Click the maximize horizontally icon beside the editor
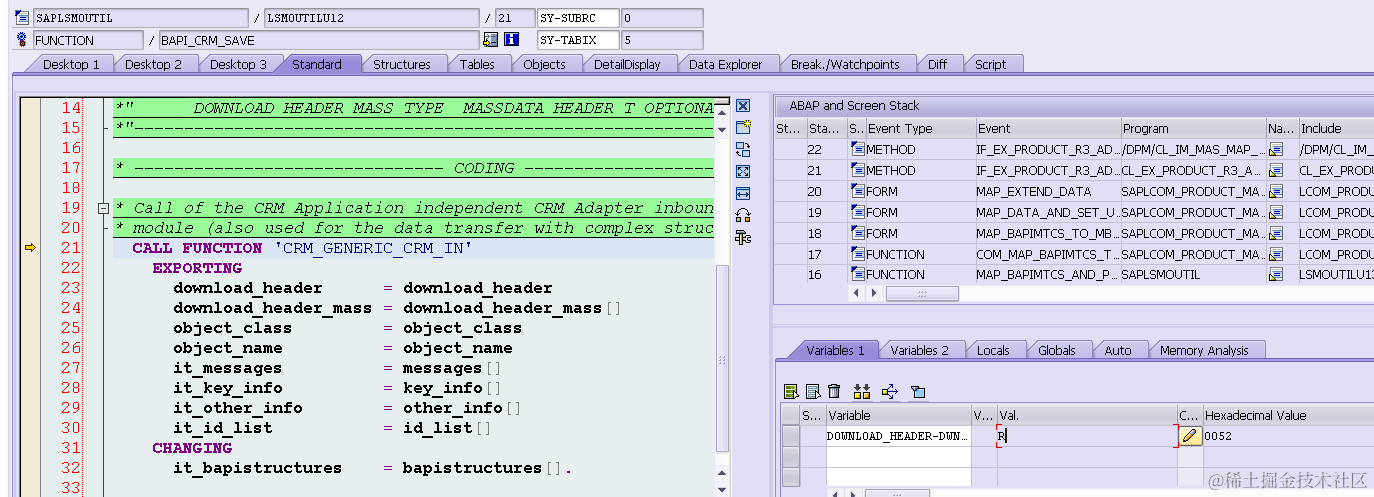This screenshot has width=1374, height=497. pos(743,193)
